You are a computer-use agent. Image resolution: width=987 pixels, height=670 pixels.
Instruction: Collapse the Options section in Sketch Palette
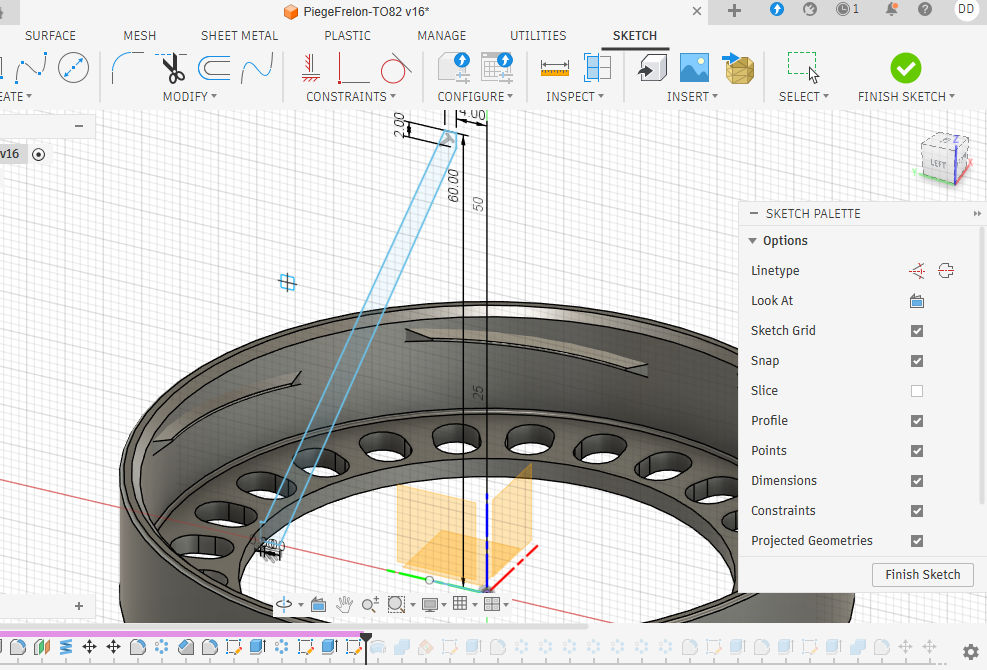click(753, 241)
